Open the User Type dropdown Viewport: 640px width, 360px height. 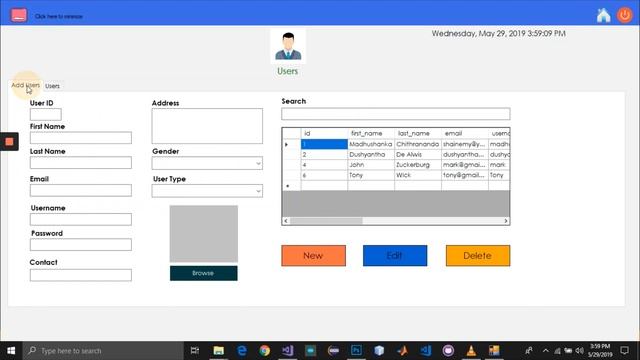pos(207,191)
